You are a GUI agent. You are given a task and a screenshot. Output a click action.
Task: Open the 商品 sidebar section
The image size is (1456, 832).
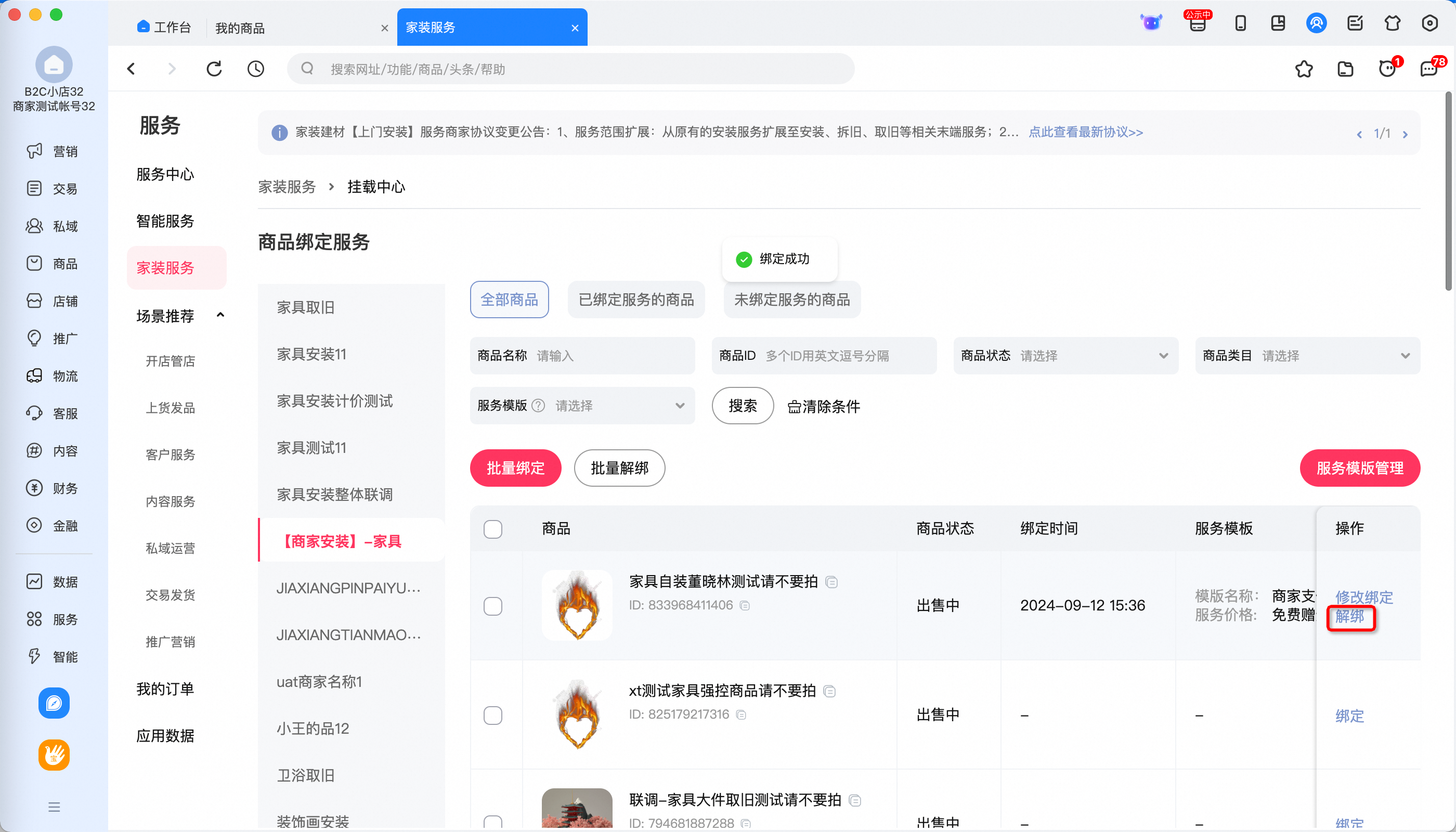point(53,264)
